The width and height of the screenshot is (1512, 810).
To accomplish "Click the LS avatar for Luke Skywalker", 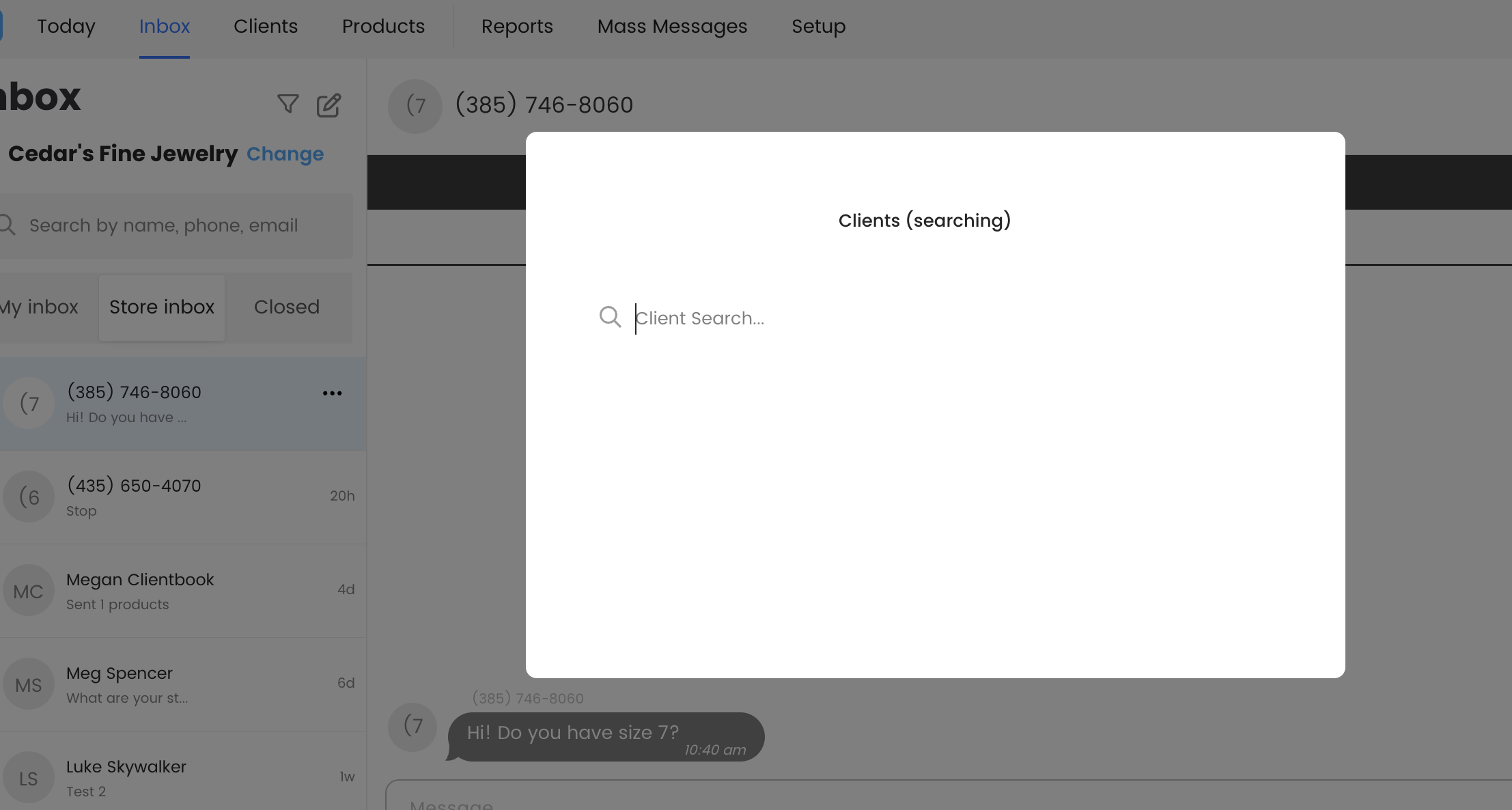I will point(29,778).
